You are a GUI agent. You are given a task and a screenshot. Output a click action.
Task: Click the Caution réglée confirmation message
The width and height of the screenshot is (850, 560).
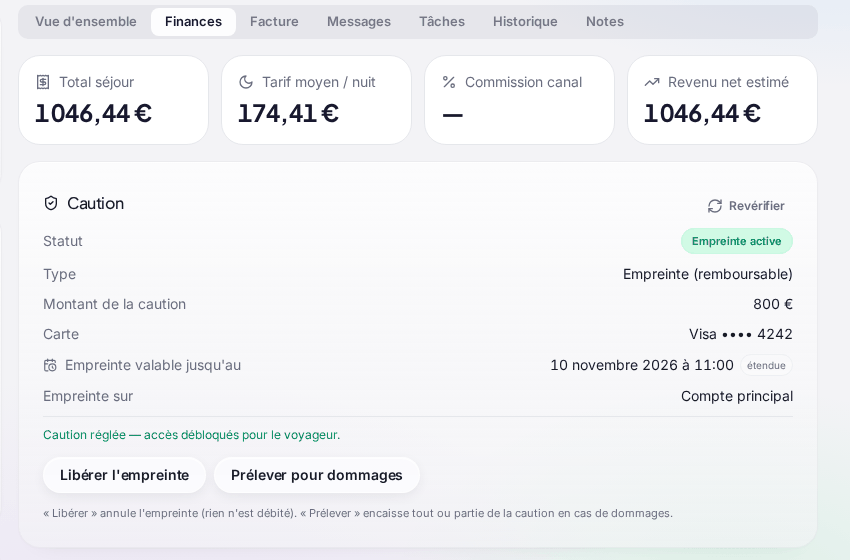192,435
